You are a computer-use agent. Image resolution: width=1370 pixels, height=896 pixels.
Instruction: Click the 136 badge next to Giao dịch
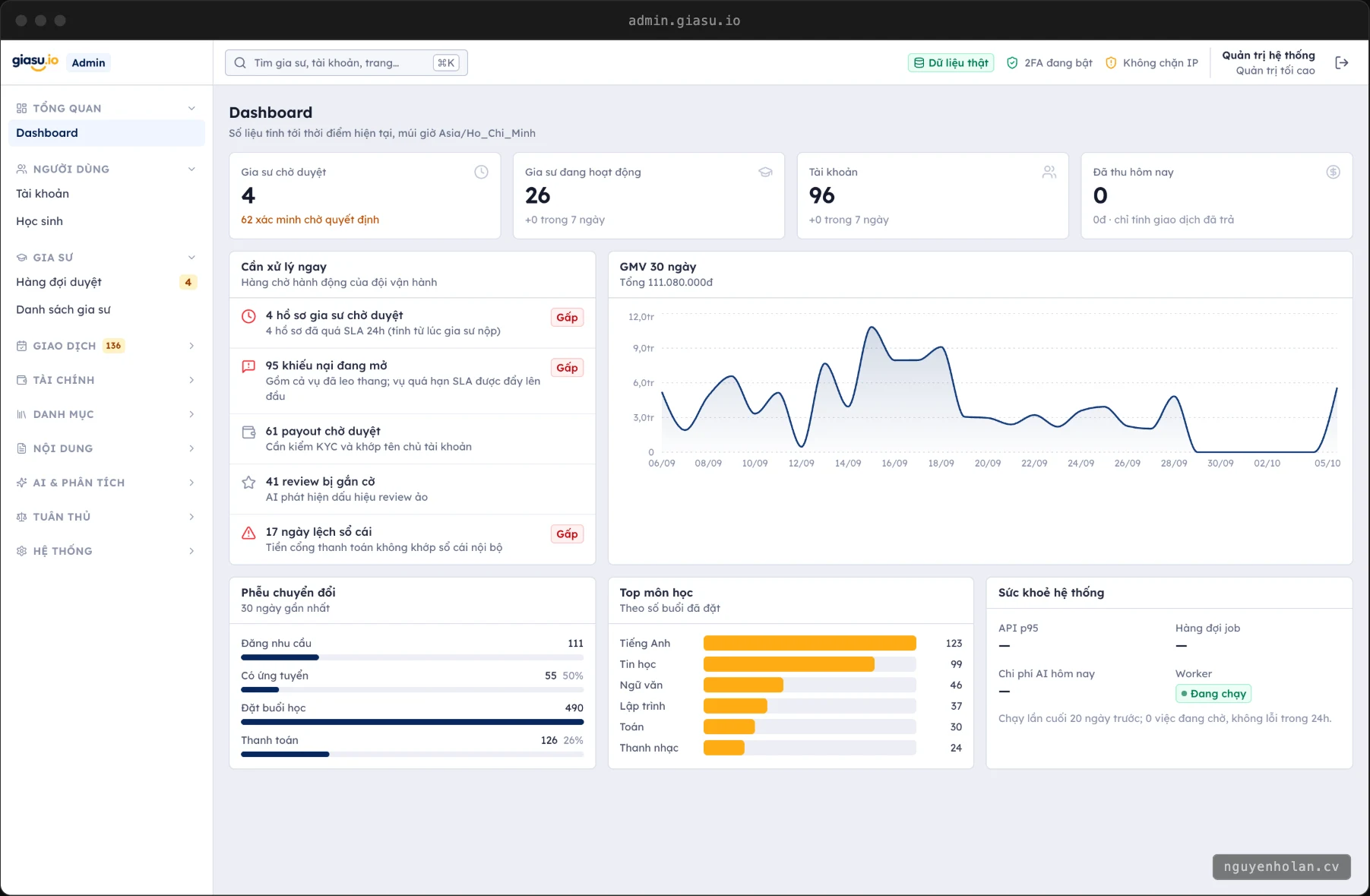point(113,346)
